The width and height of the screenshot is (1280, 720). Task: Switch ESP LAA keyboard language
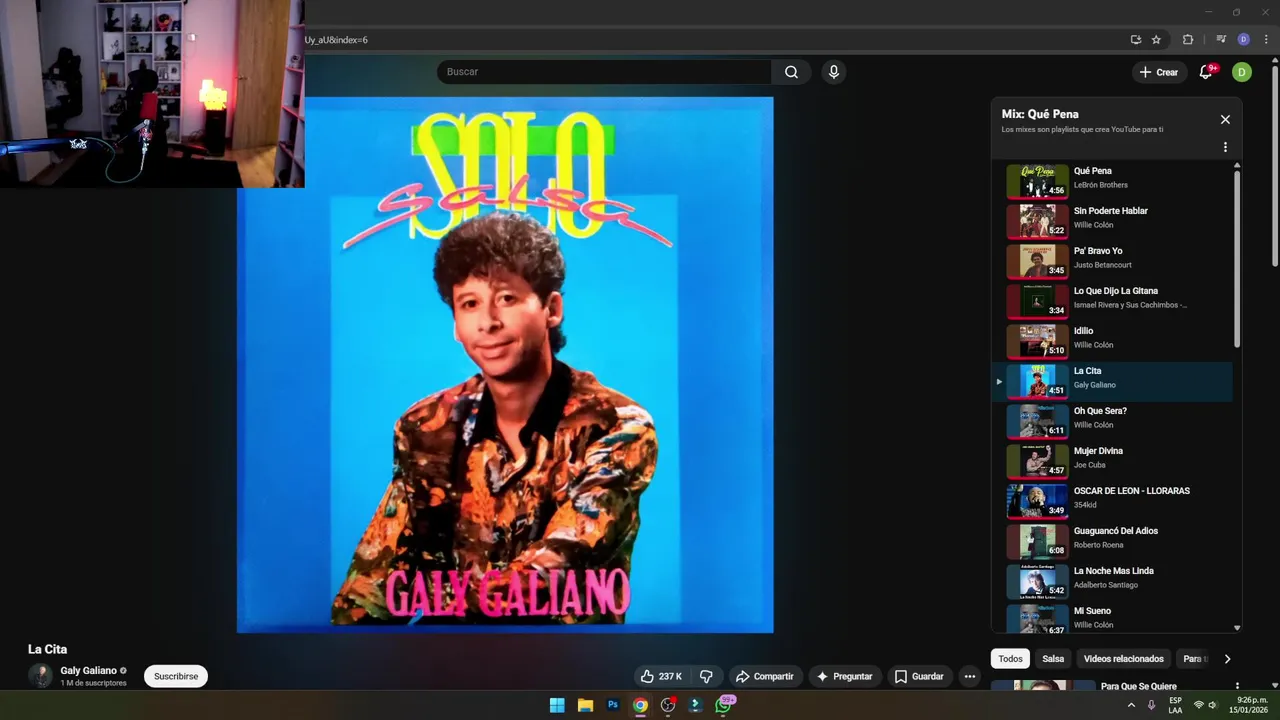[1175, 705]
